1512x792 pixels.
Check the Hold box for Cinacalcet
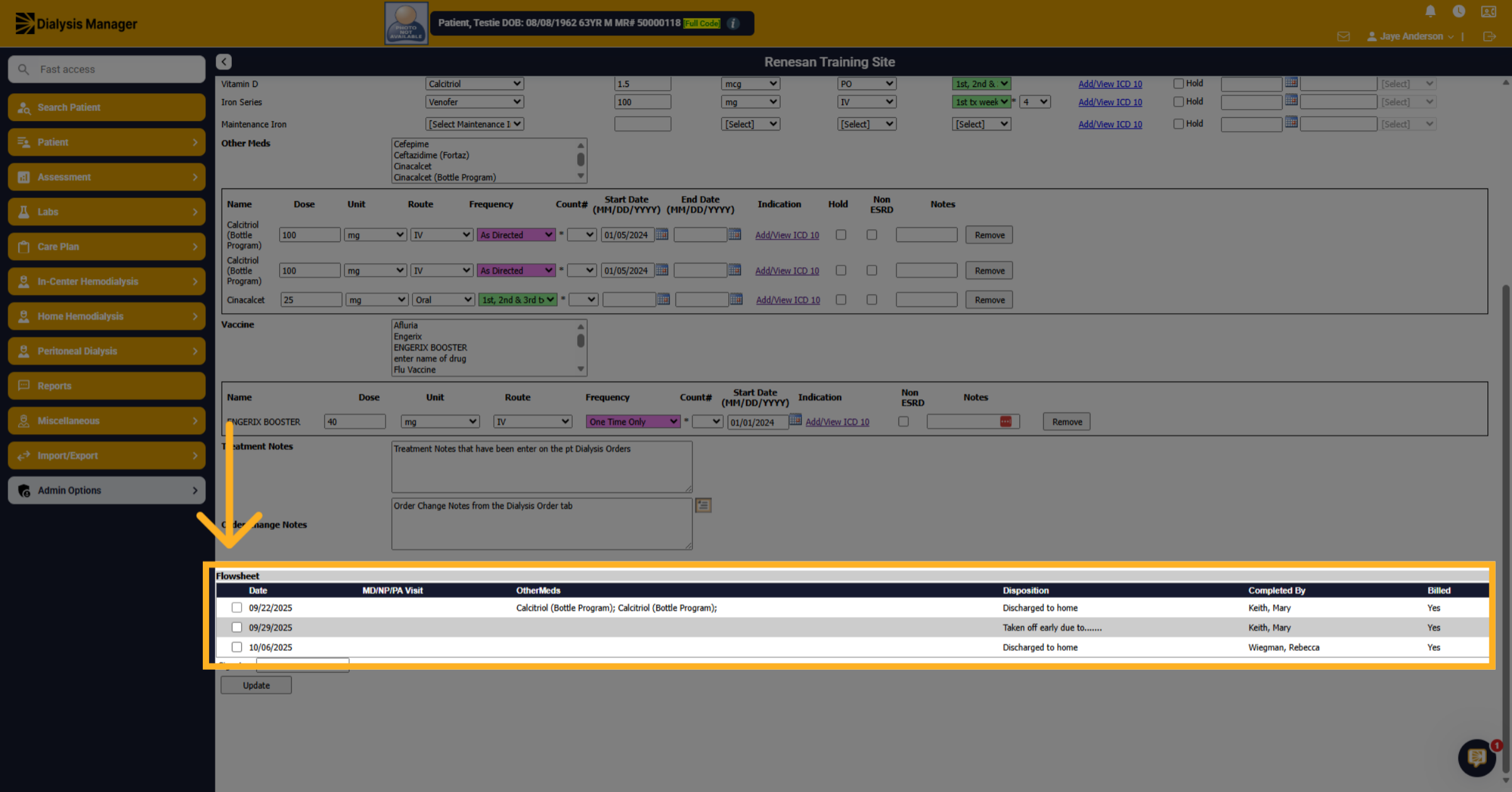point(840,300)
